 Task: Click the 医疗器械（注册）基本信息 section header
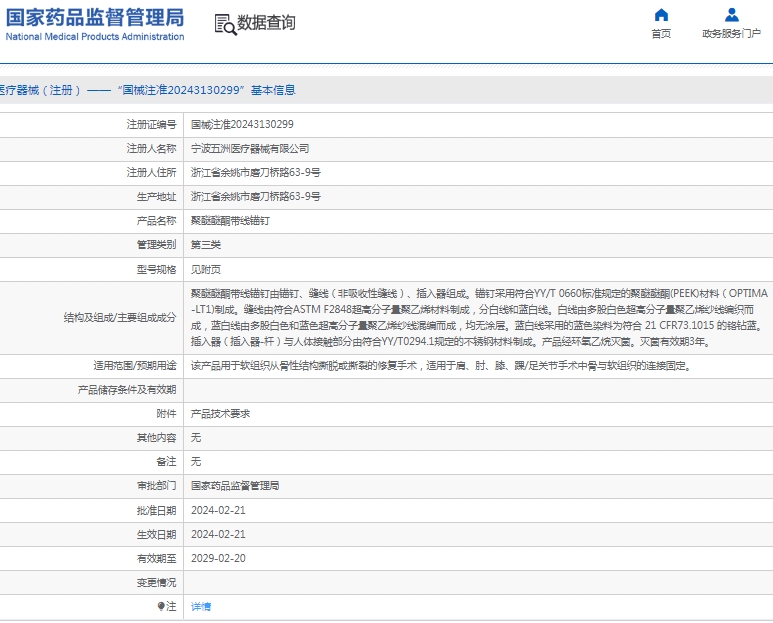(x=147, y=90)
